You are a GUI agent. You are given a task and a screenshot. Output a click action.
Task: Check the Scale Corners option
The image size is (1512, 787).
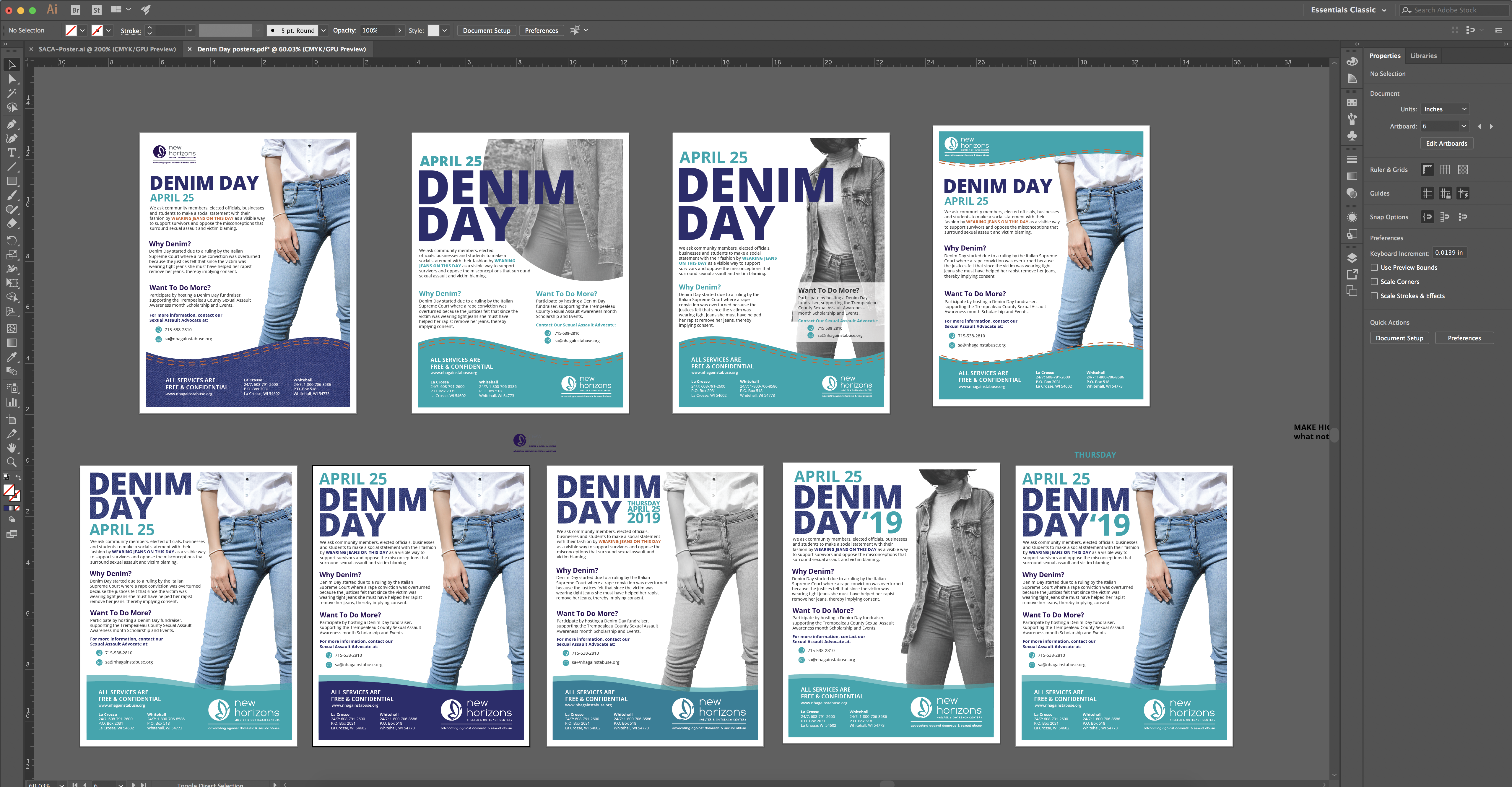[x=1374, y=282]
